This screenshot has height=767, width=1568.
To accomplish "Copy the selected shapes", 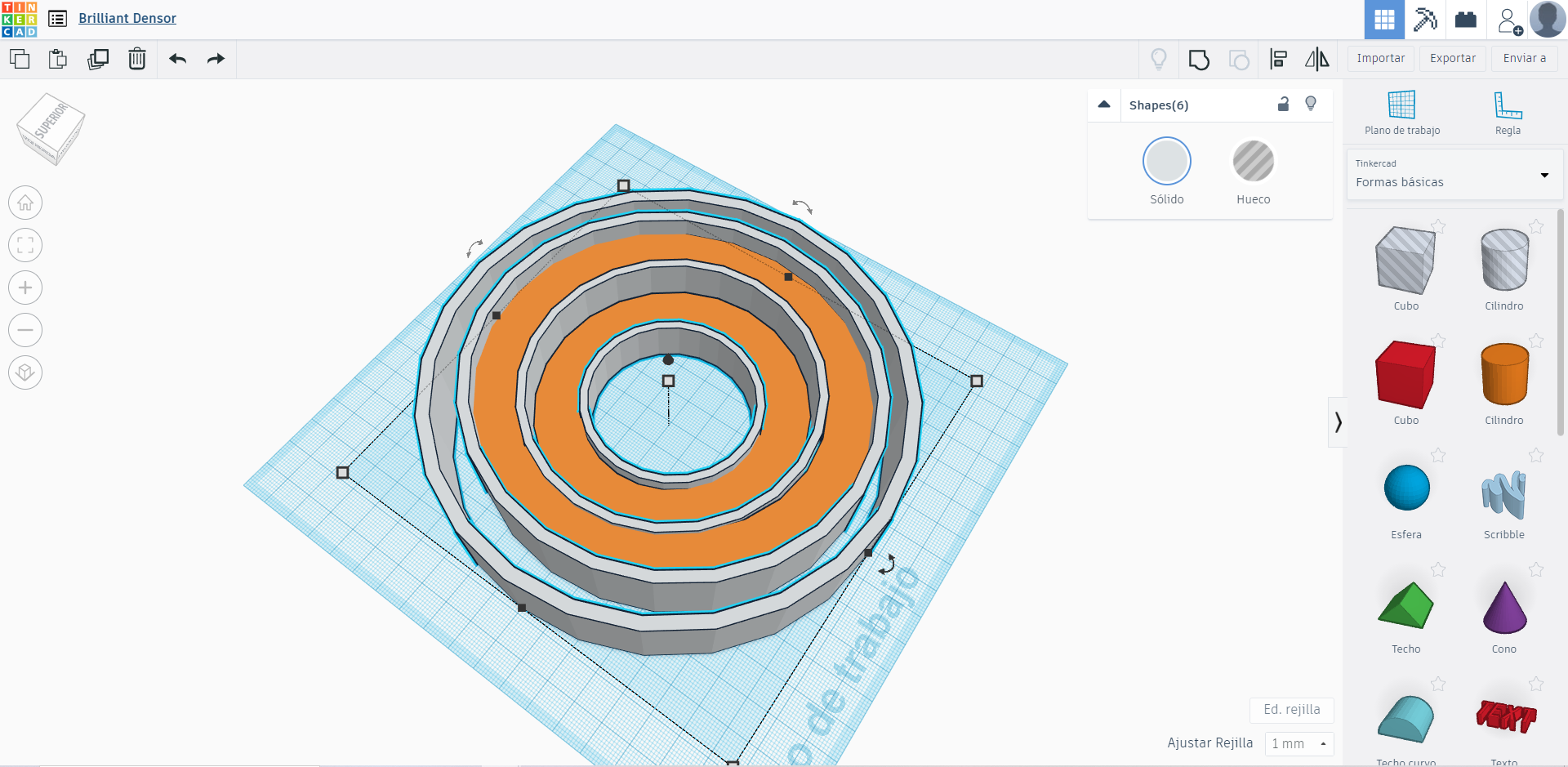I will pyautogui.click(x=20, y=59).
